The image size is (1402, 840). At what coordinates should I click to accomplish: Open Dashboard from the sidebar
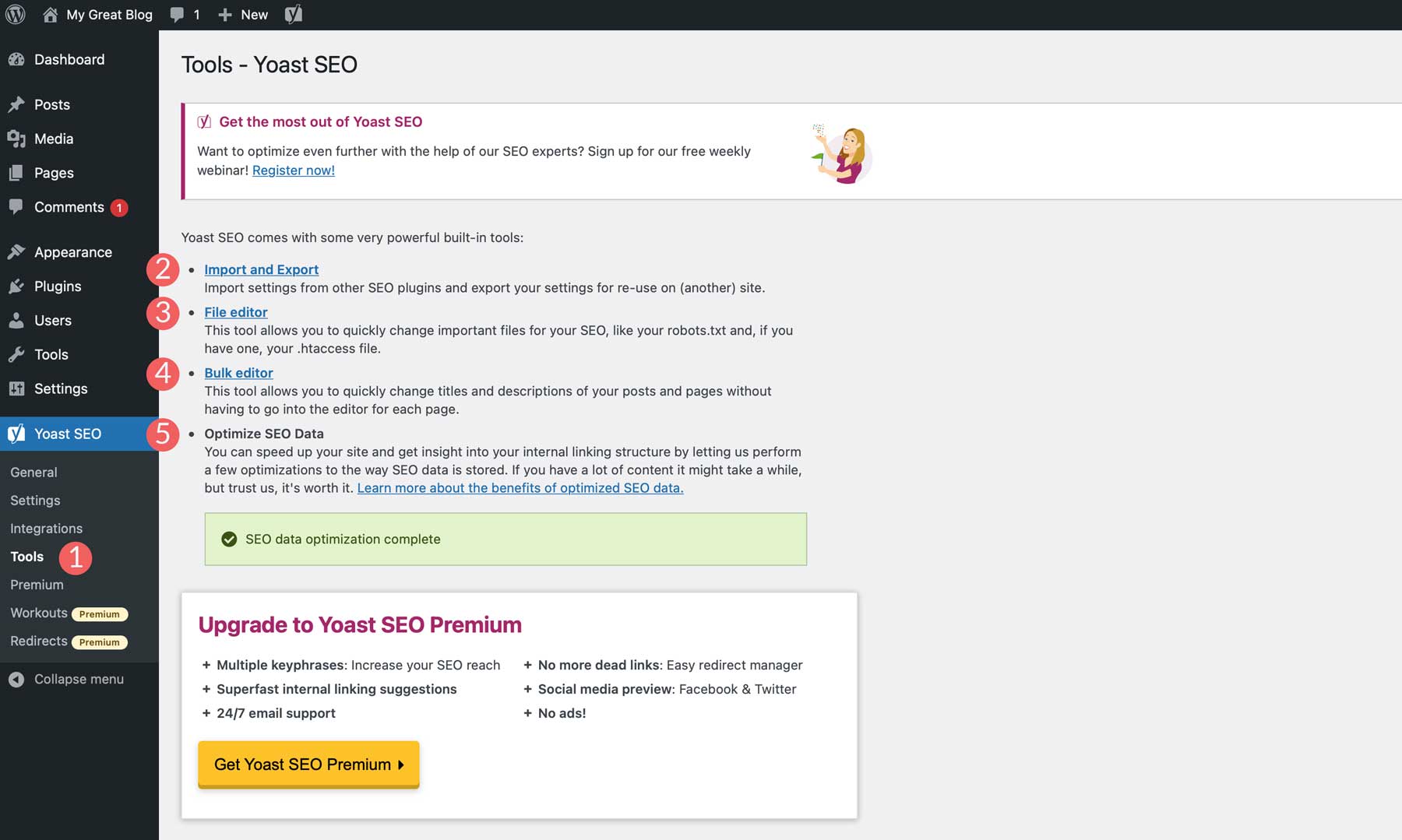69,60
